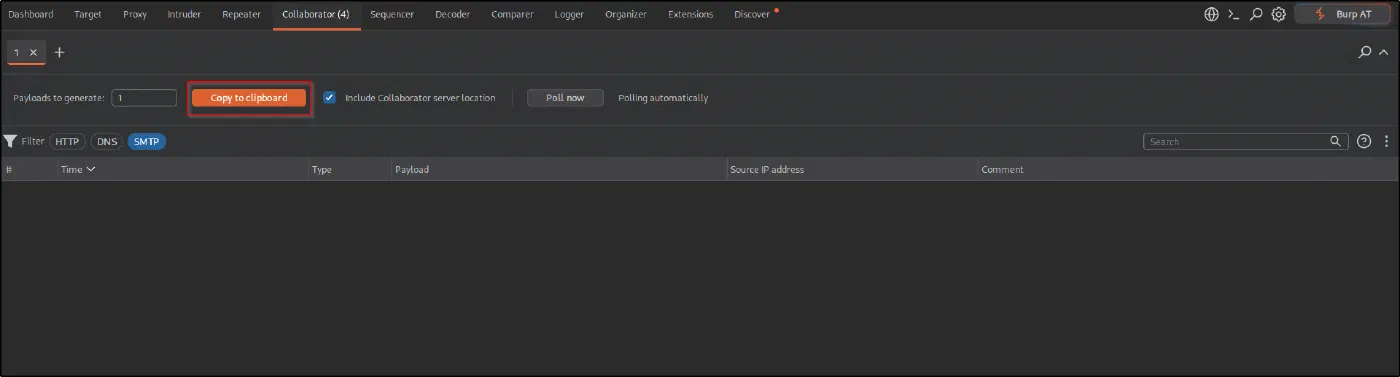Click the Type column header
1400x377 pixels.
point(350,169)
